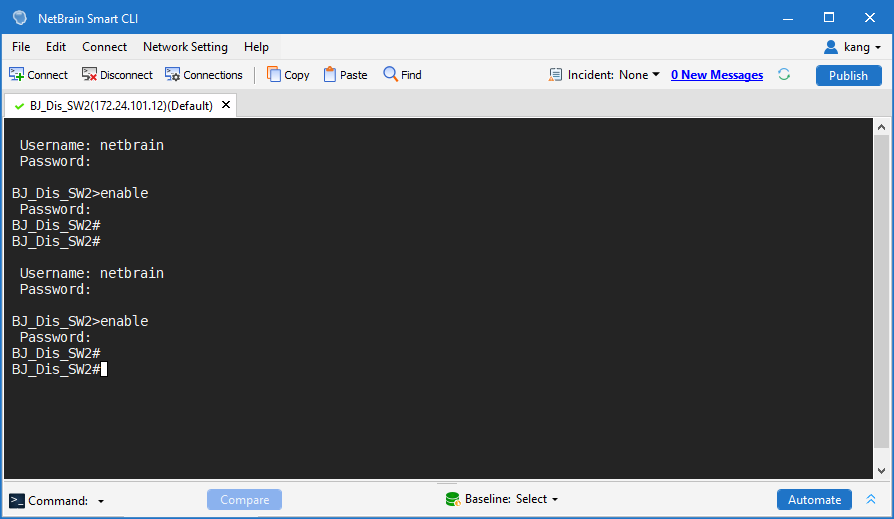Click the Baseline database icon
Screen dimensions: 894x519
coord(453,499)
